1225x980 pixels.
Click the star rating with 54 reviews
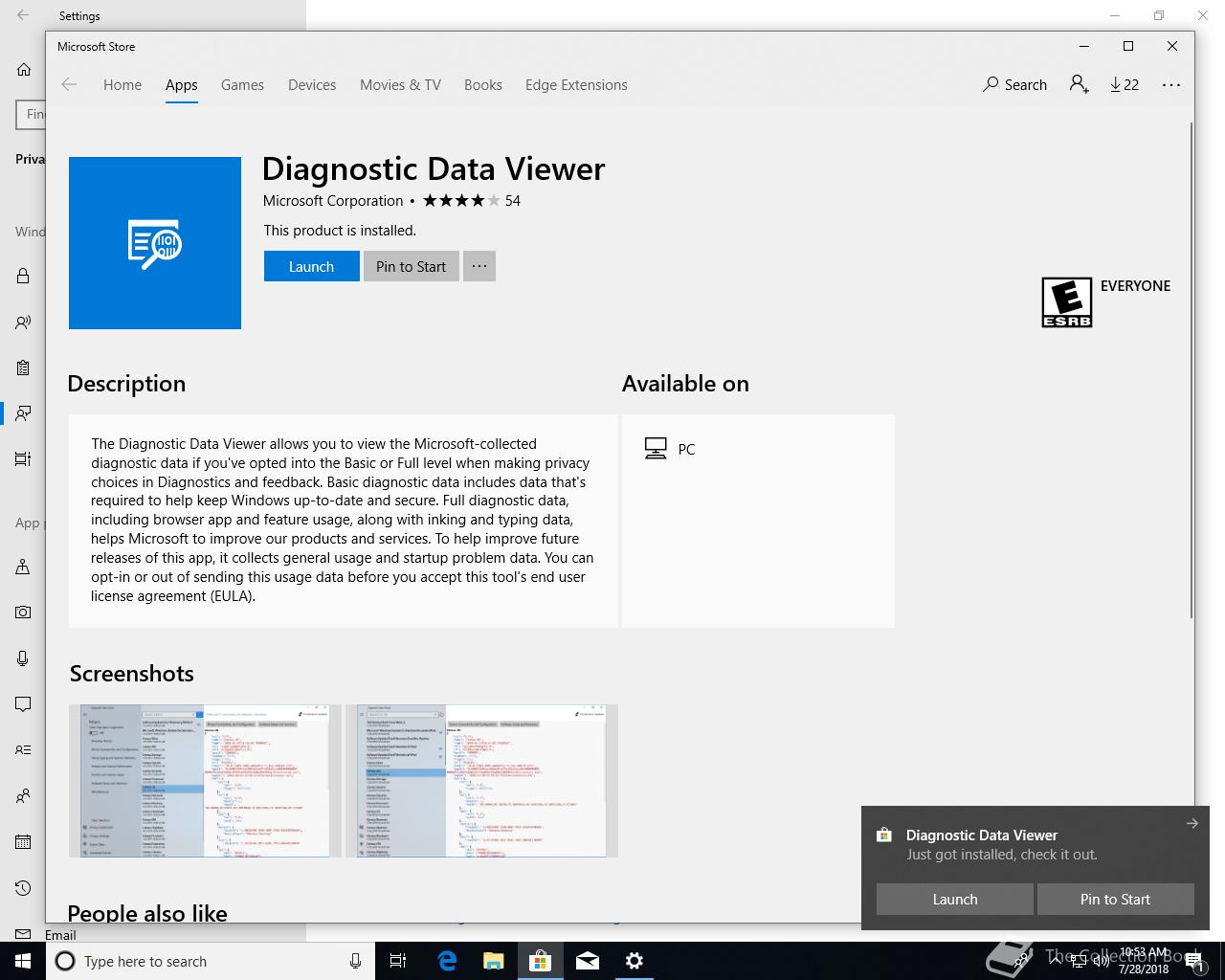[472, 200]
